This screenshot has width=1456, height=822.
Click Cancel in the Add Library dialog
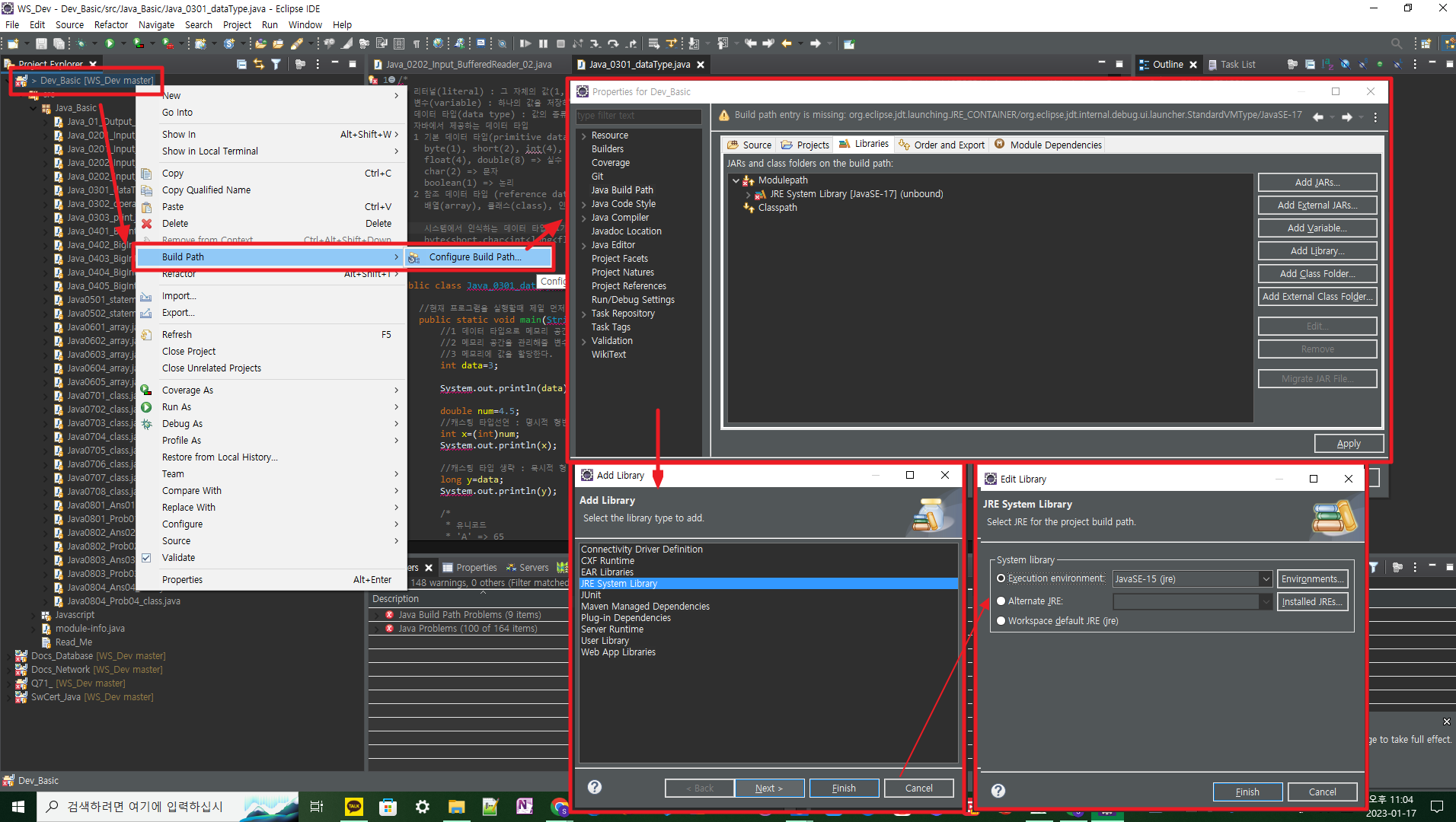tap(918, 789)
